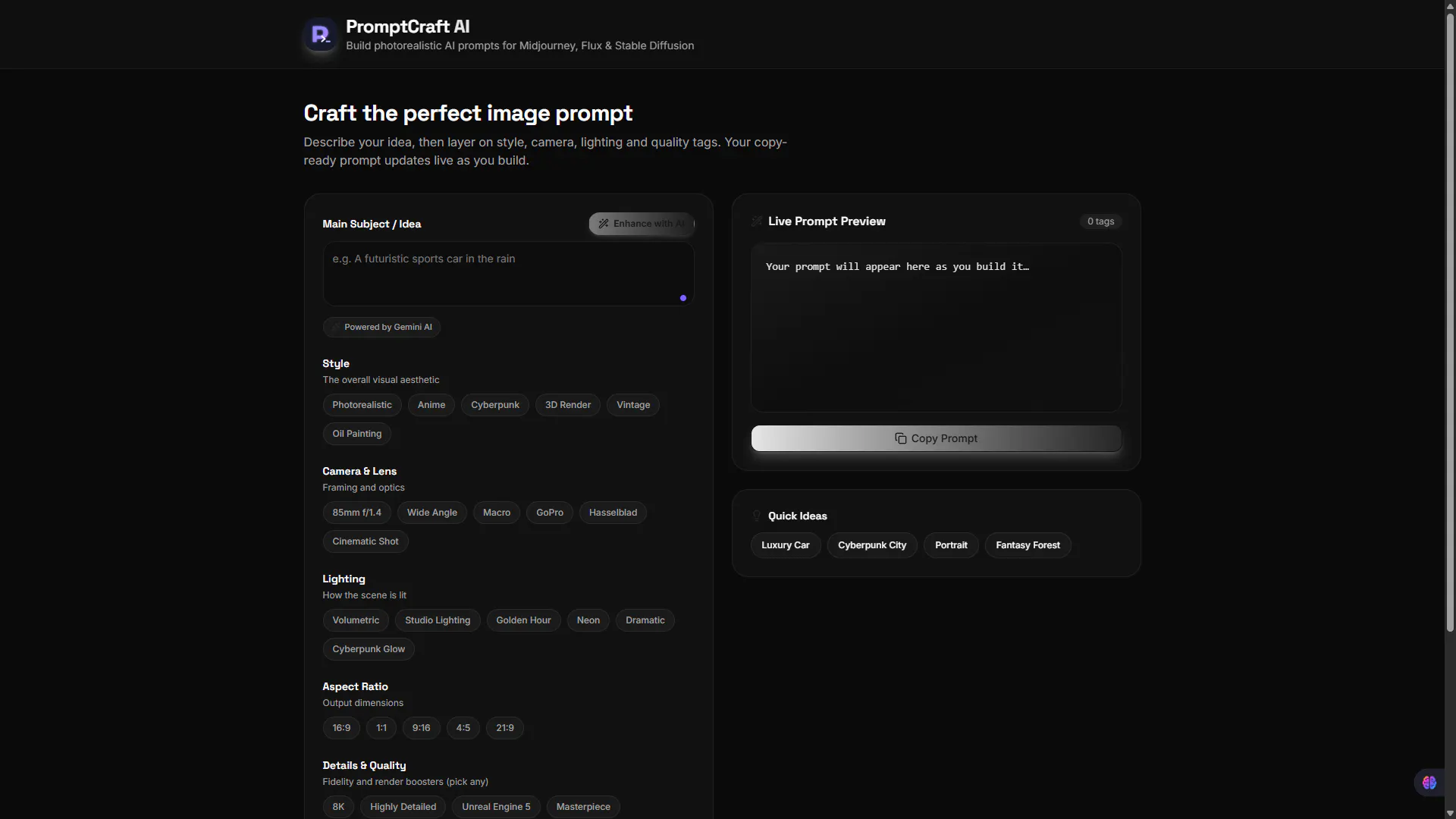This screenshot has width=1456, height=819.
Task: Select the 1:1 aspect ratio
Action: tap(381, 728)
